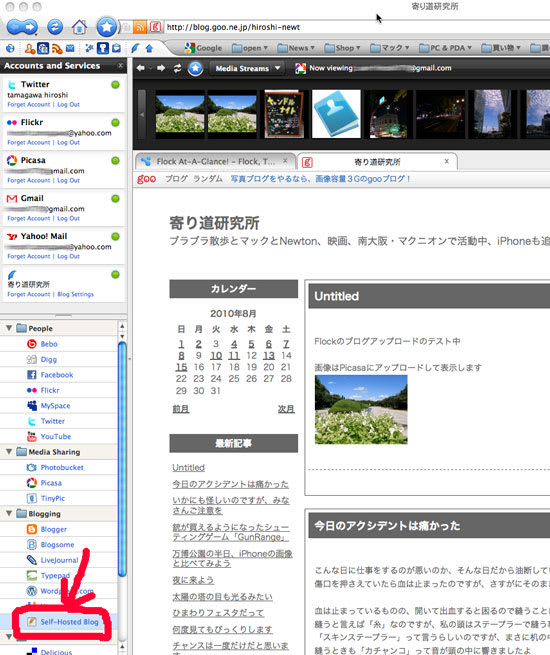Refresh the media bar stream
This screenshot has height=655, width=550.
click(177, 69)
